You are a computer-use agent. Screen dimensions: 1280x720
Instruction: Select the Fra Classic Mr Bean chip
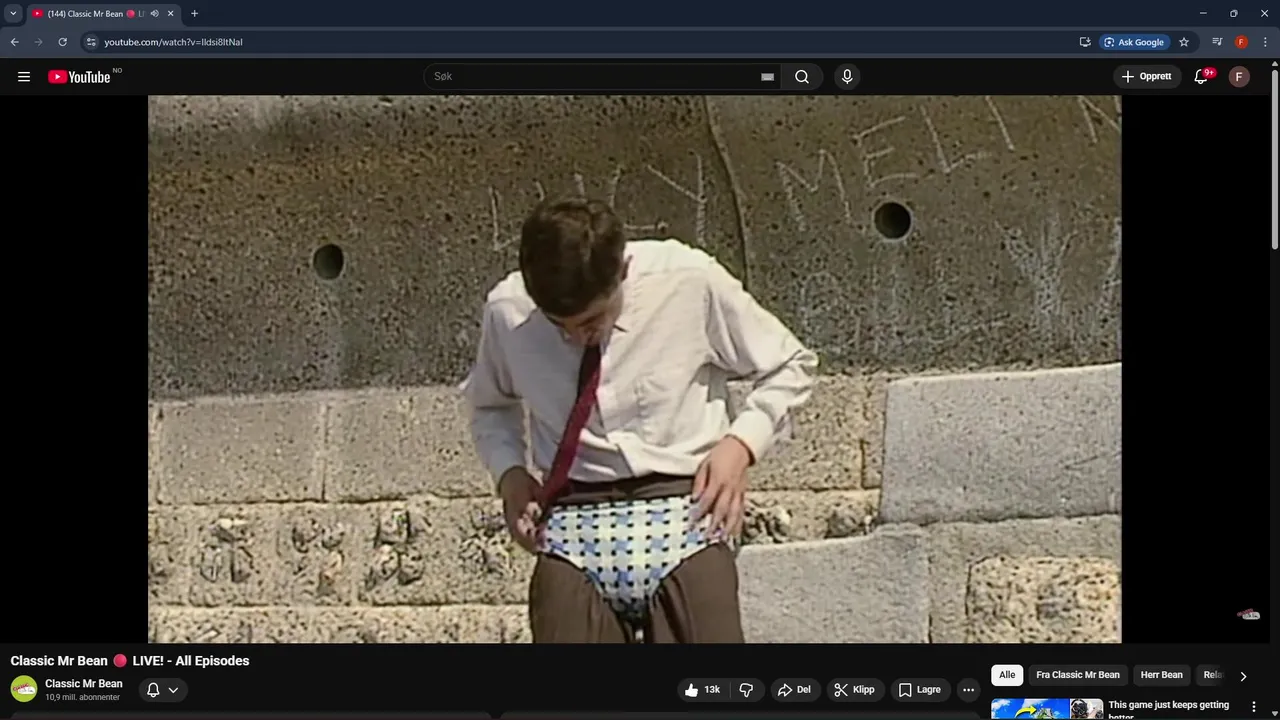1078,675
